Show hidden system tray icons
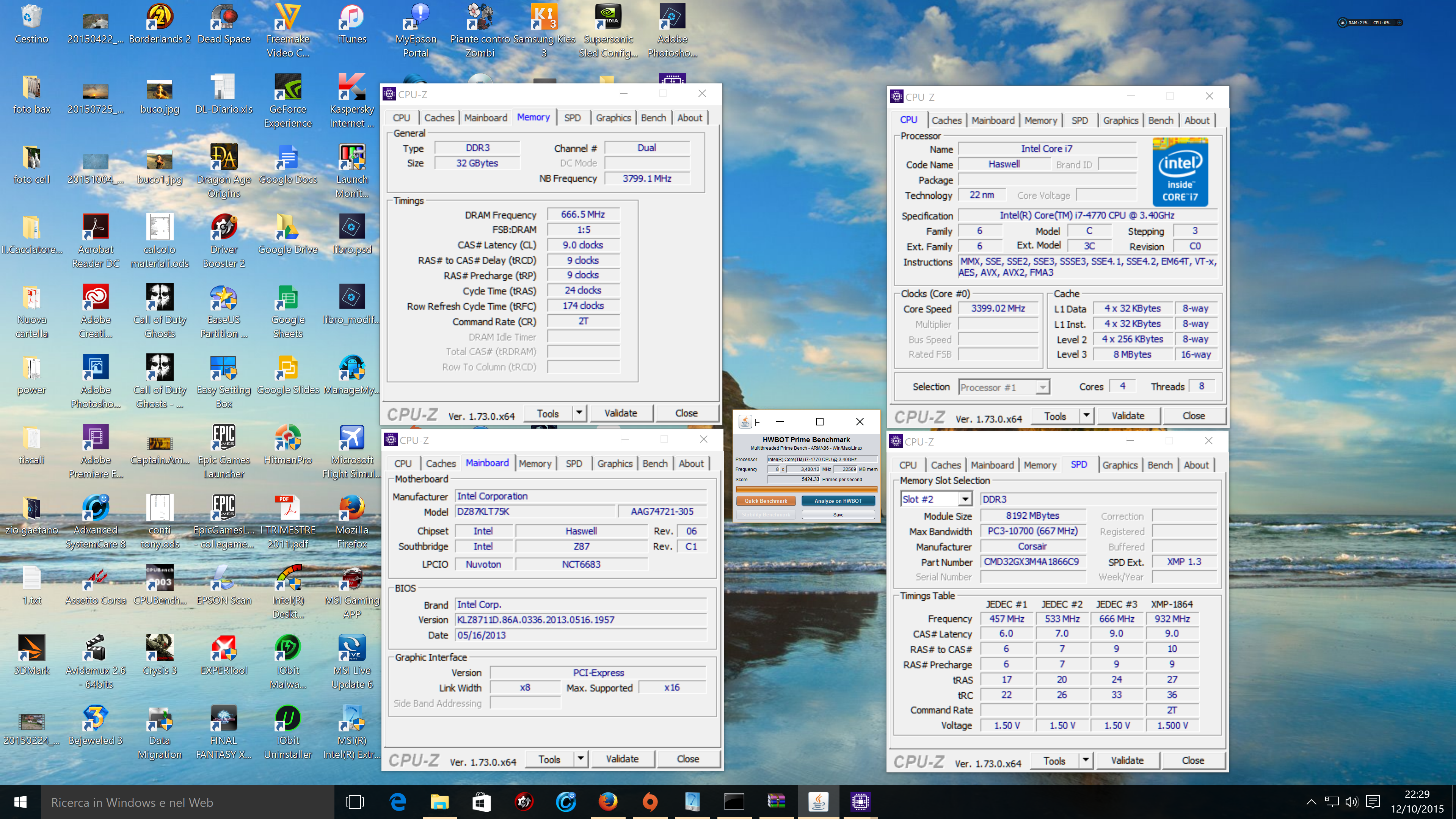Image resolution: width=1456 pixels, height=819 pixels. click(x=1311, y=802)
